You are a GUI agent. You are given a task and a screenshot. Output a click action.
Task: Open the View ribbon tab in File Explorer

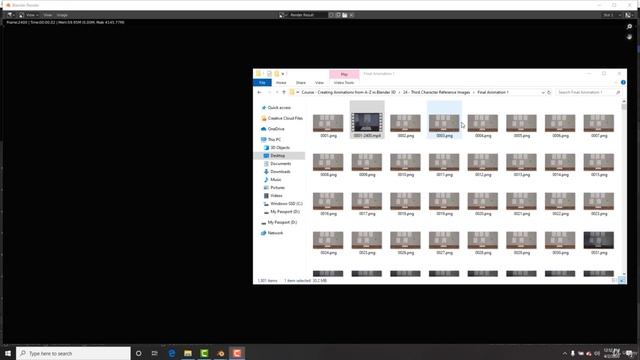[x=319, y=82]
